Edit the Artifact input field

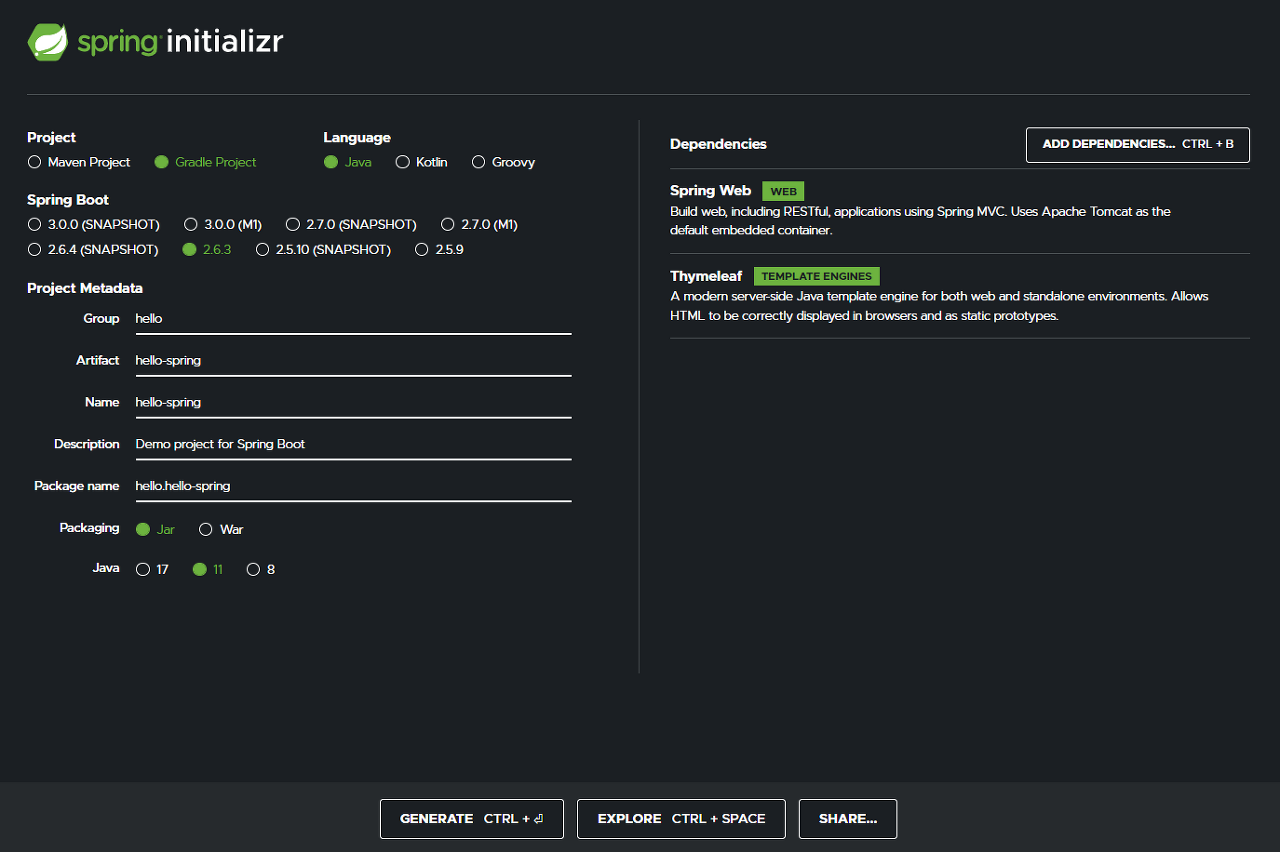(x=353, y=361)
